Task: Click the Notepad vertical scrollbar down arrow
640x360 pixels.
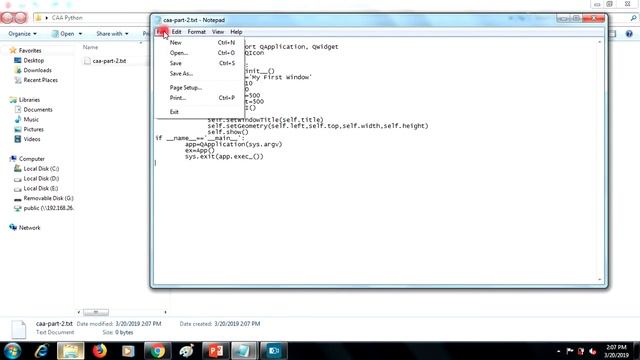Action: coord(600,280)
